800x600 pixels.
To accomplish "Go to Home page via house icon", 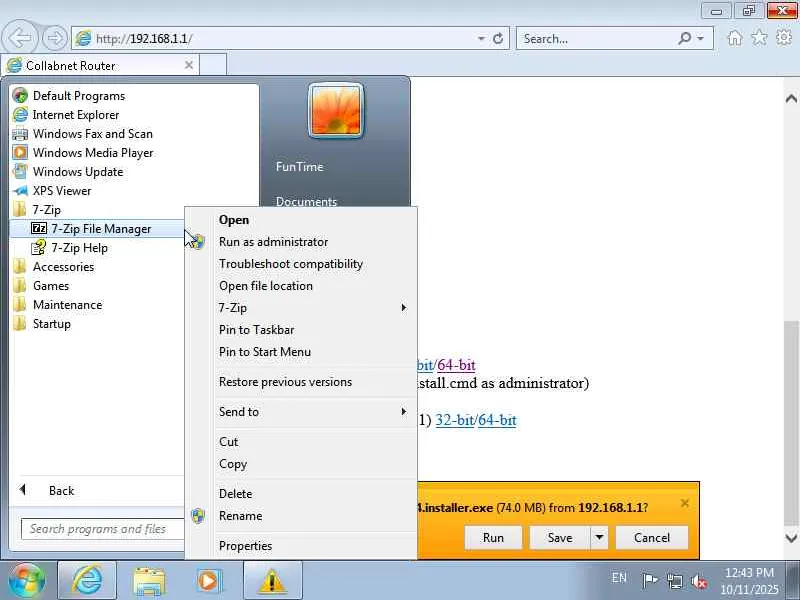I will [735, 38].
